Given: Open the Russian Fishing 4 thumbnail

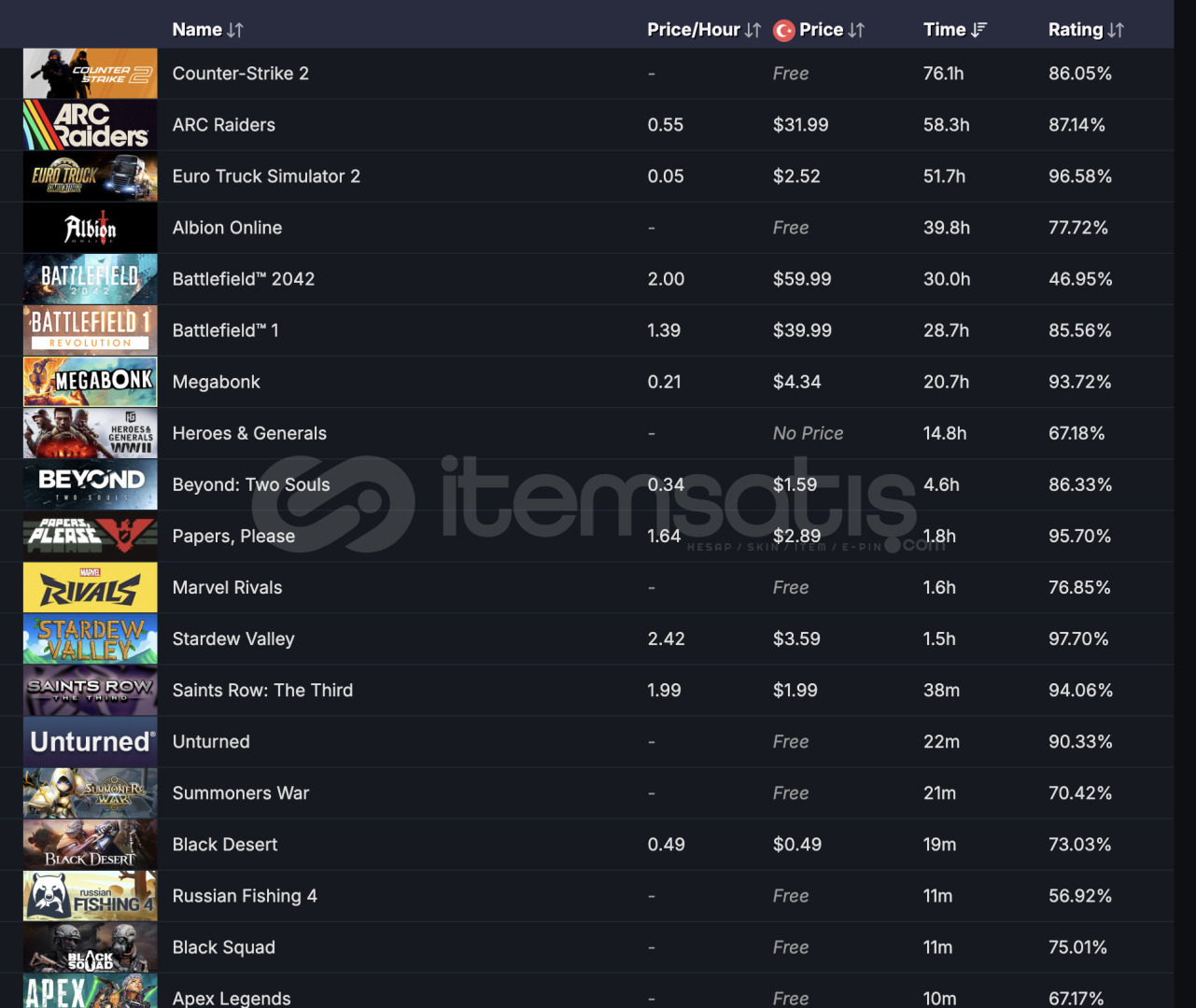Looking at the screenshot, I should click(91, 896).
